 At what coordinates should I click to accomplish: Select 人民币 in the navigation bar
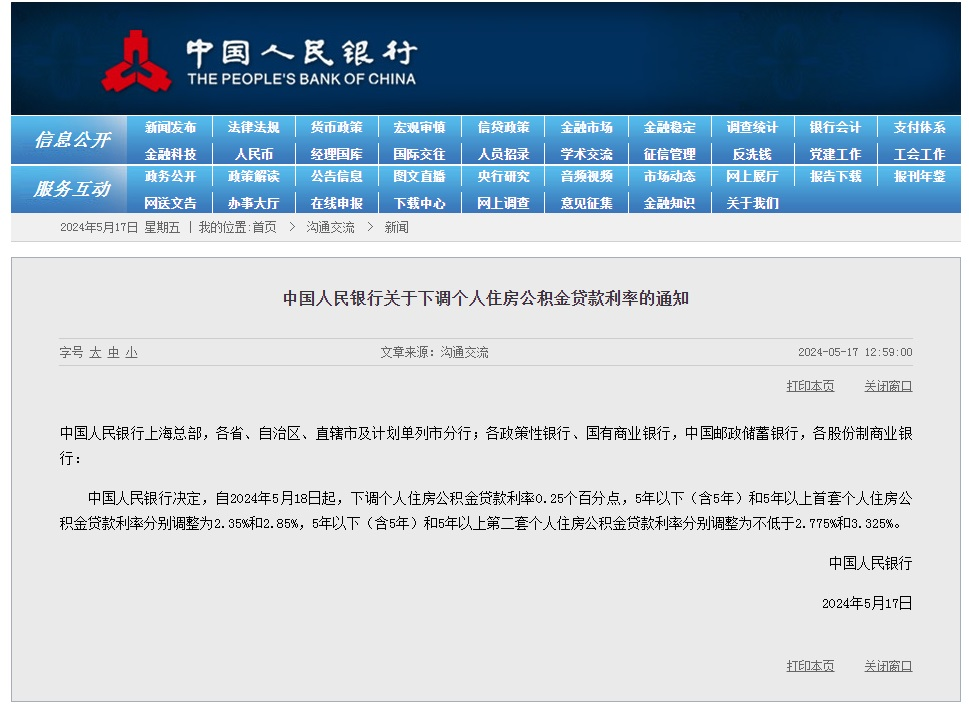coord(253,154)
